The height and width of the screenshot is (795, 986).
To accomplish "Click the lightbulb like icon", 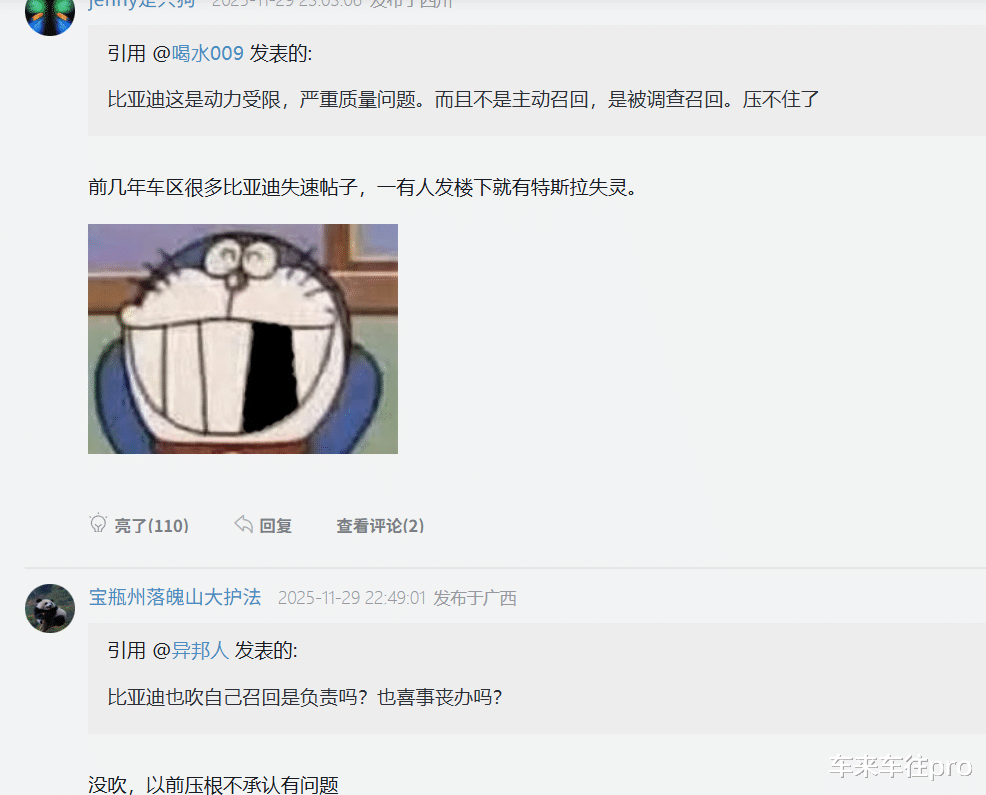I will [98, 523].
